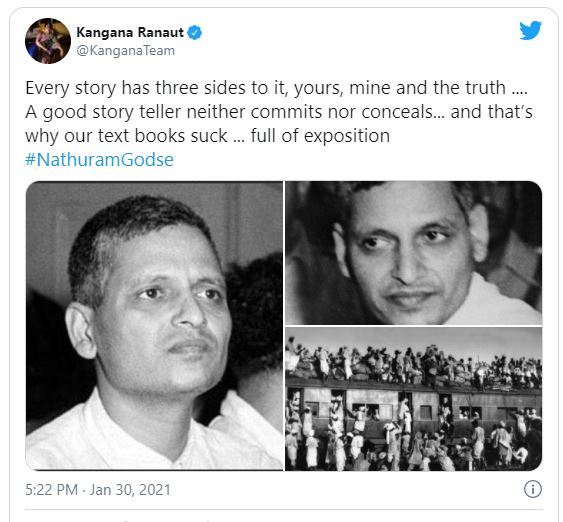Viewport: 563px width, 522px height.
Task: Open the top-right close-up face photo
Action: (x=414, y=253)
